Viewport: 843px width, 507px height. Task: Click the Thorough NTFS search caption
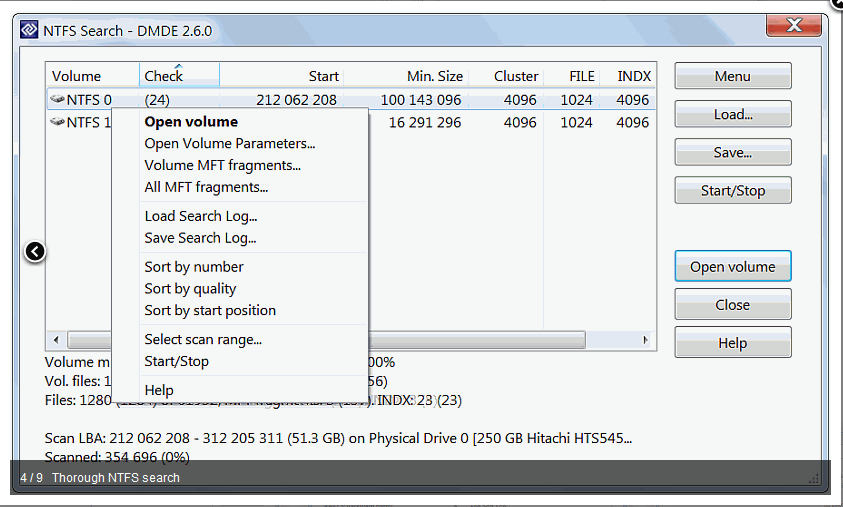[x=116, y=477]
